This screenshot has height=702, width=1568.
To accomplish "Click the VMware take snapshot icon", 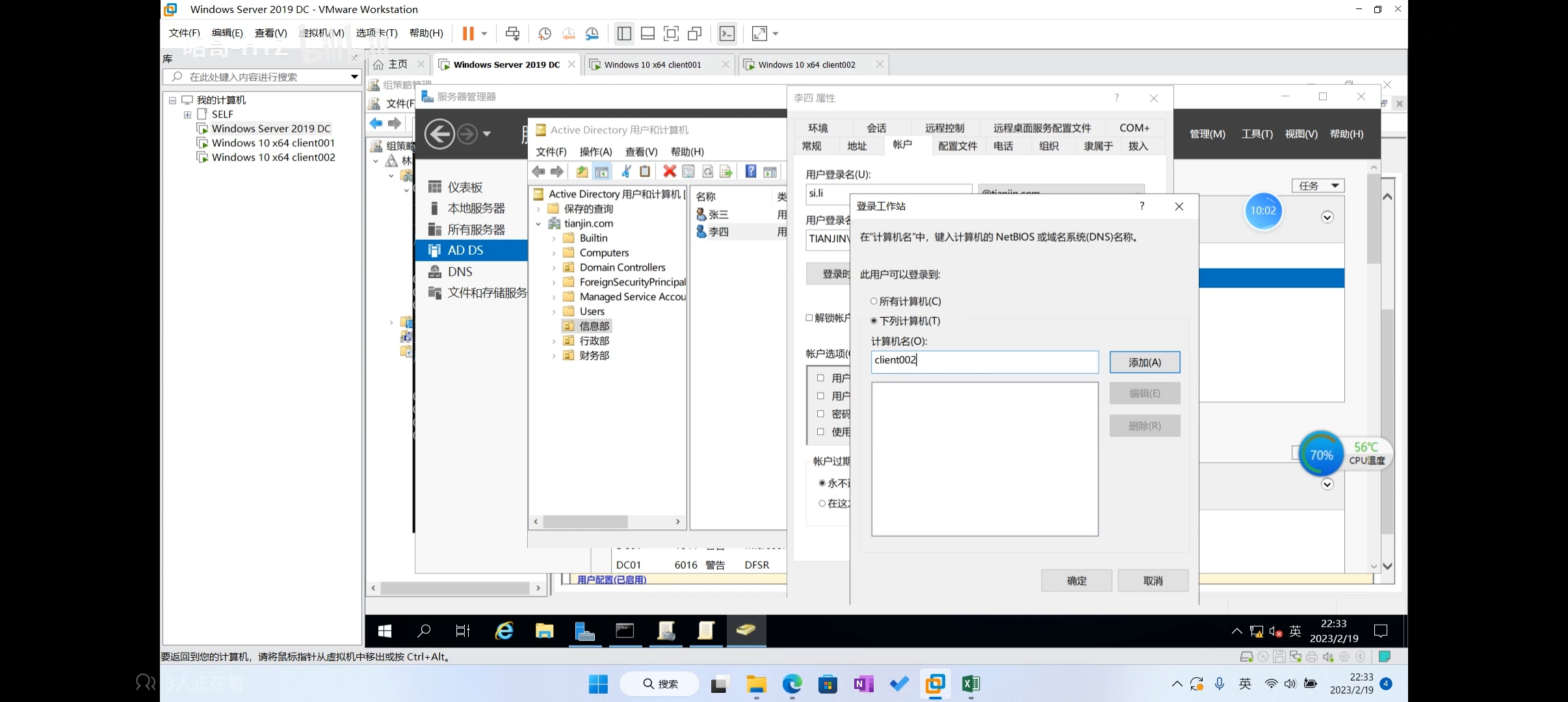I will [x=545, y=33].
